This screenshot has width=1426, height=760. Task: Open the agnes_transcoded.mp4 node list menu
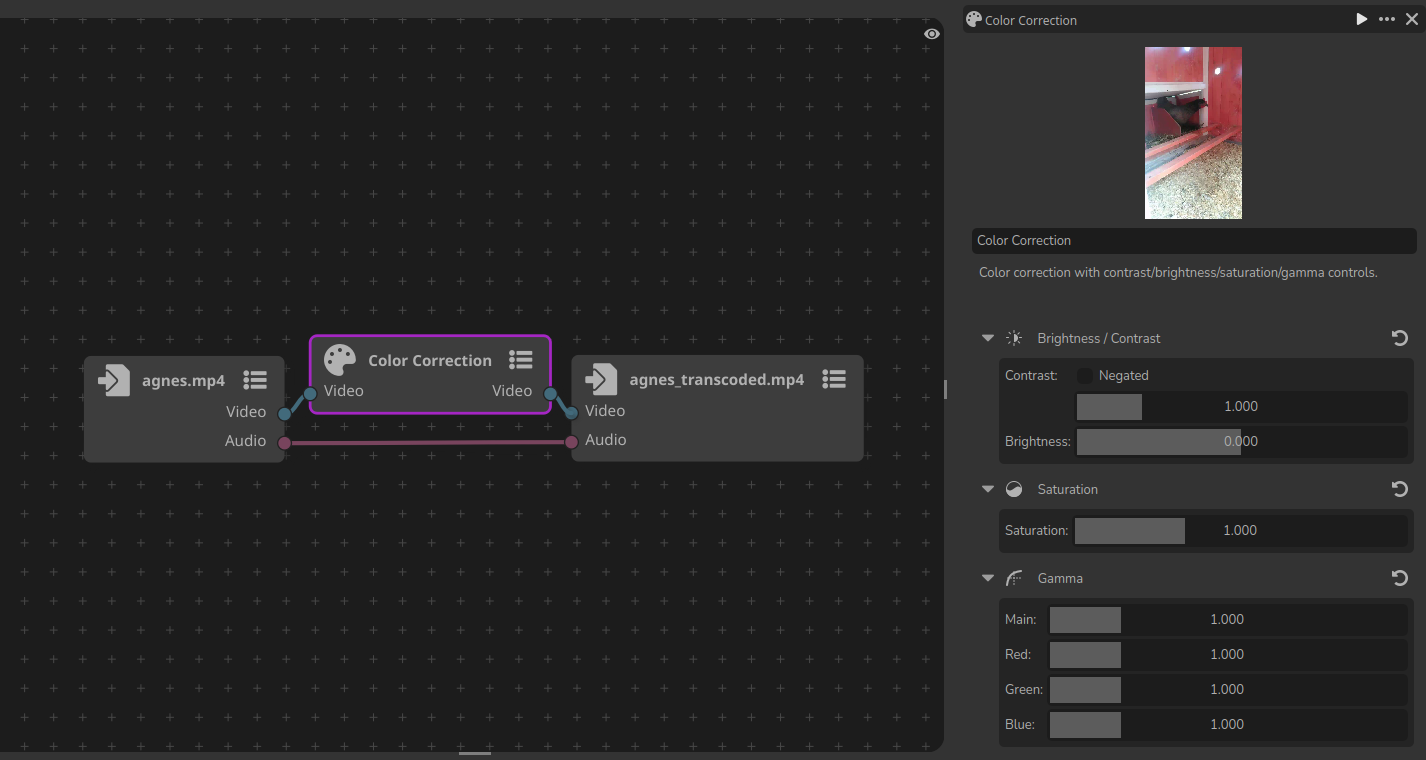pos(834,379)
